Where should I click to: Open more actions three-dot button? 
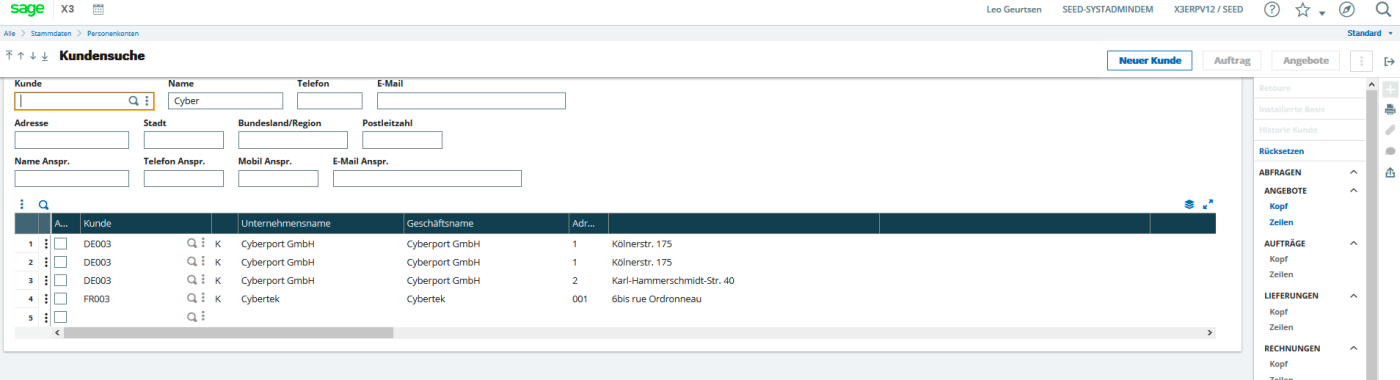click(1362, 61)
